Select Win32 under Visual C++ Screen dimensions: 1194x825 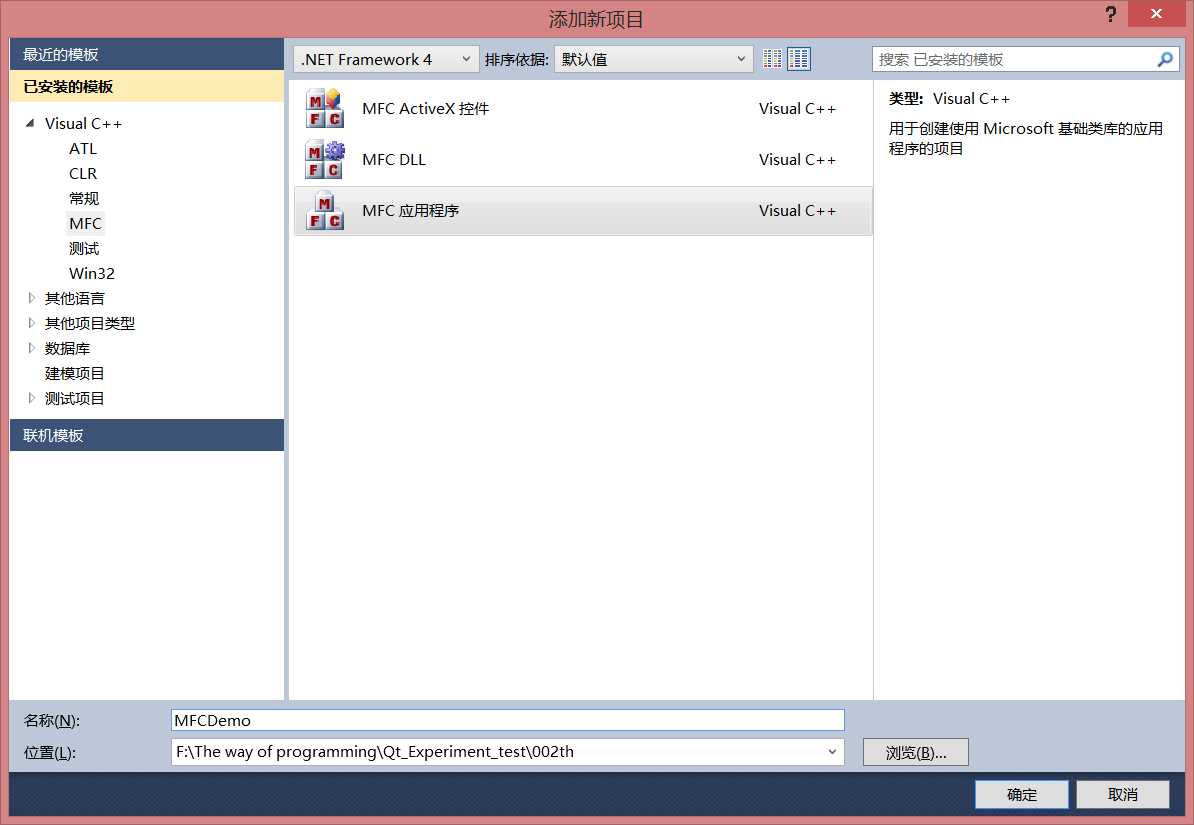91,273
